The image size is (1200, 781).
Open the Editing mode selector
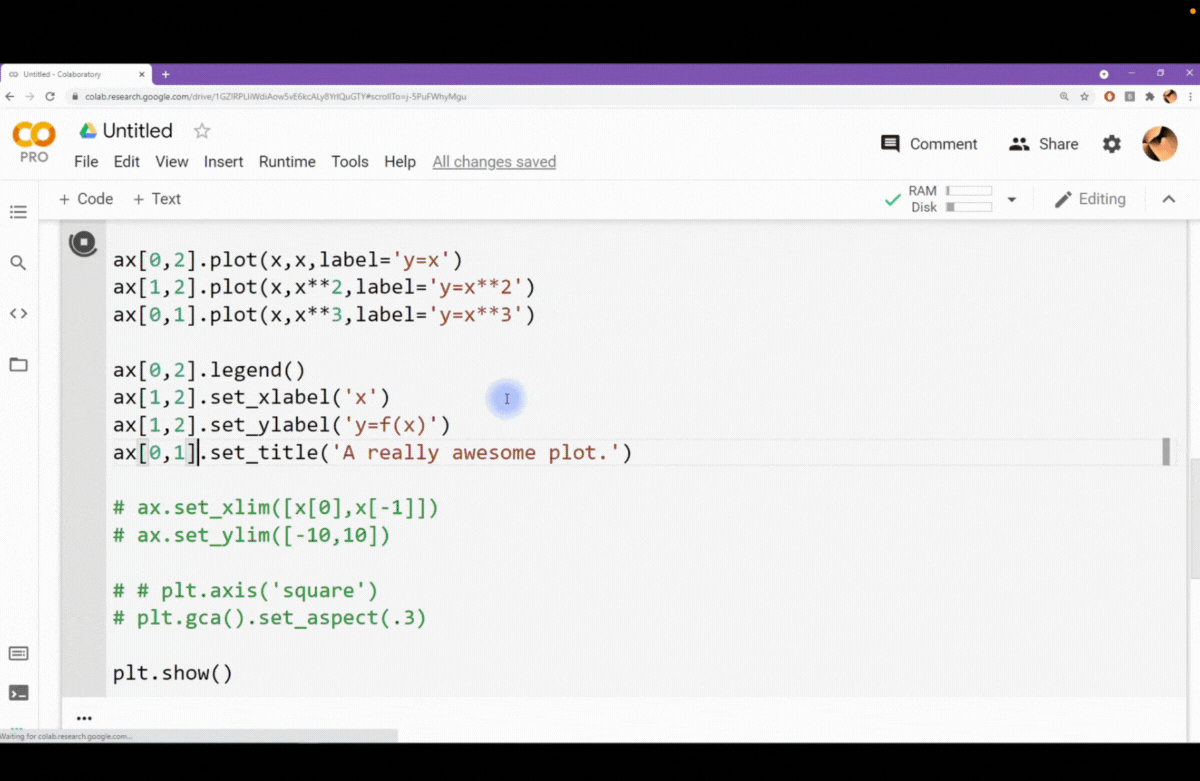[x=1090, y=199]
